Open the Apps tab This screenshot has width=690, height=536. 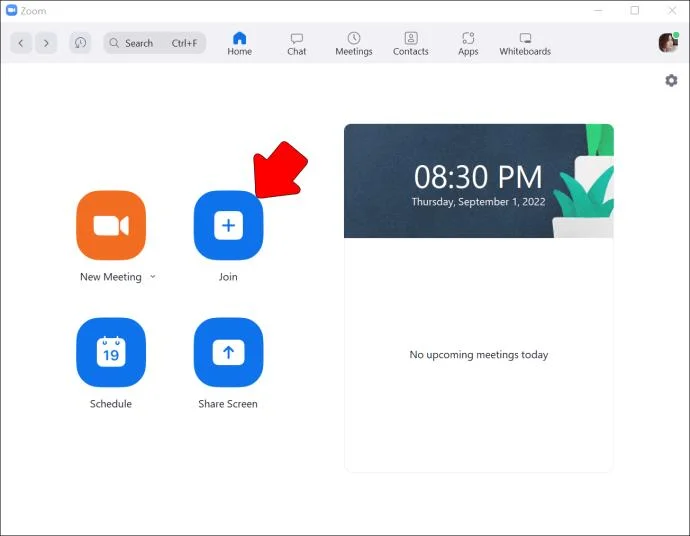point(468,44)
